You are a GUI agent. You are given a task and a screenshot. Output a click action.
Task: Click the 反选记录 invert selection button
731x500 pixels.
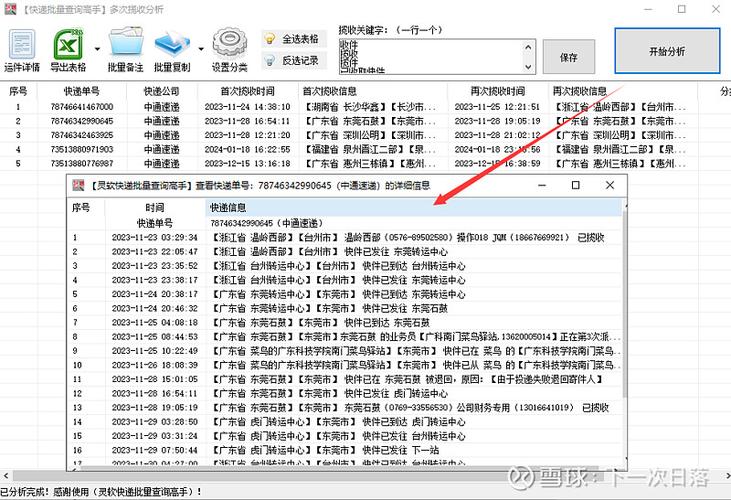[293, 61]
